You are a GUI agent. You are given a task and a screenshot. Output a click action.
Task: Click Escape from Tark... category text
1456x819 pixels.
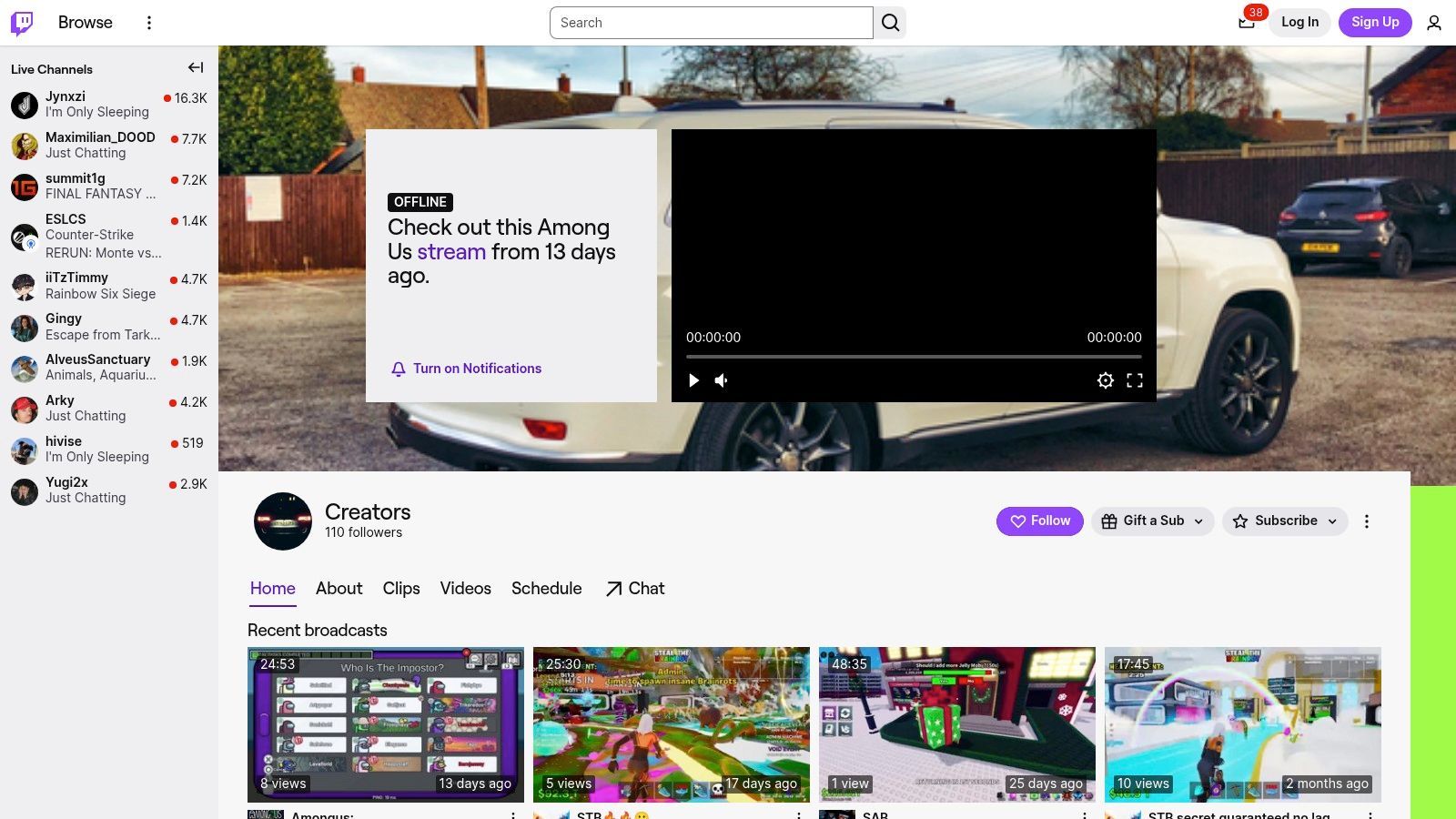click(x=103, y=335)
